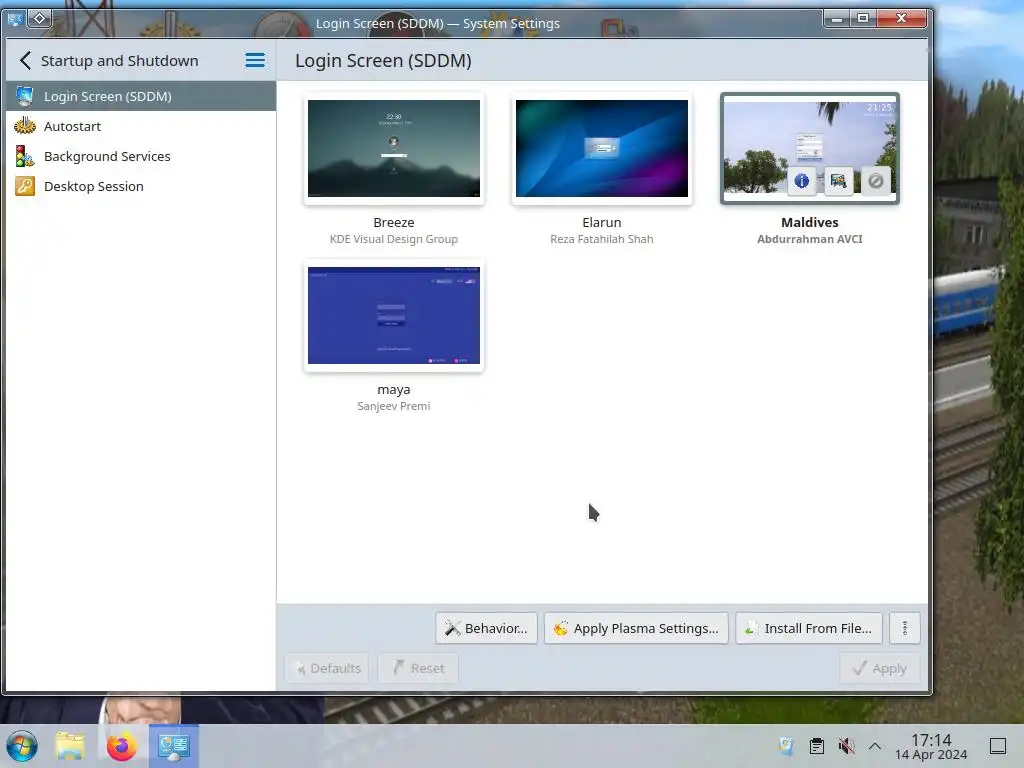Click the maya theme name label

pos(394,389)
